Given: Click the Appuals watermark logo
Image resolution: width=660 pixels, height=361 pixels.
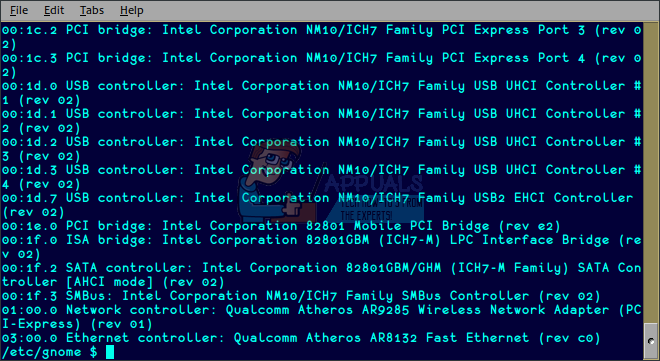Looking at the screenshot, I should point(330,183).
